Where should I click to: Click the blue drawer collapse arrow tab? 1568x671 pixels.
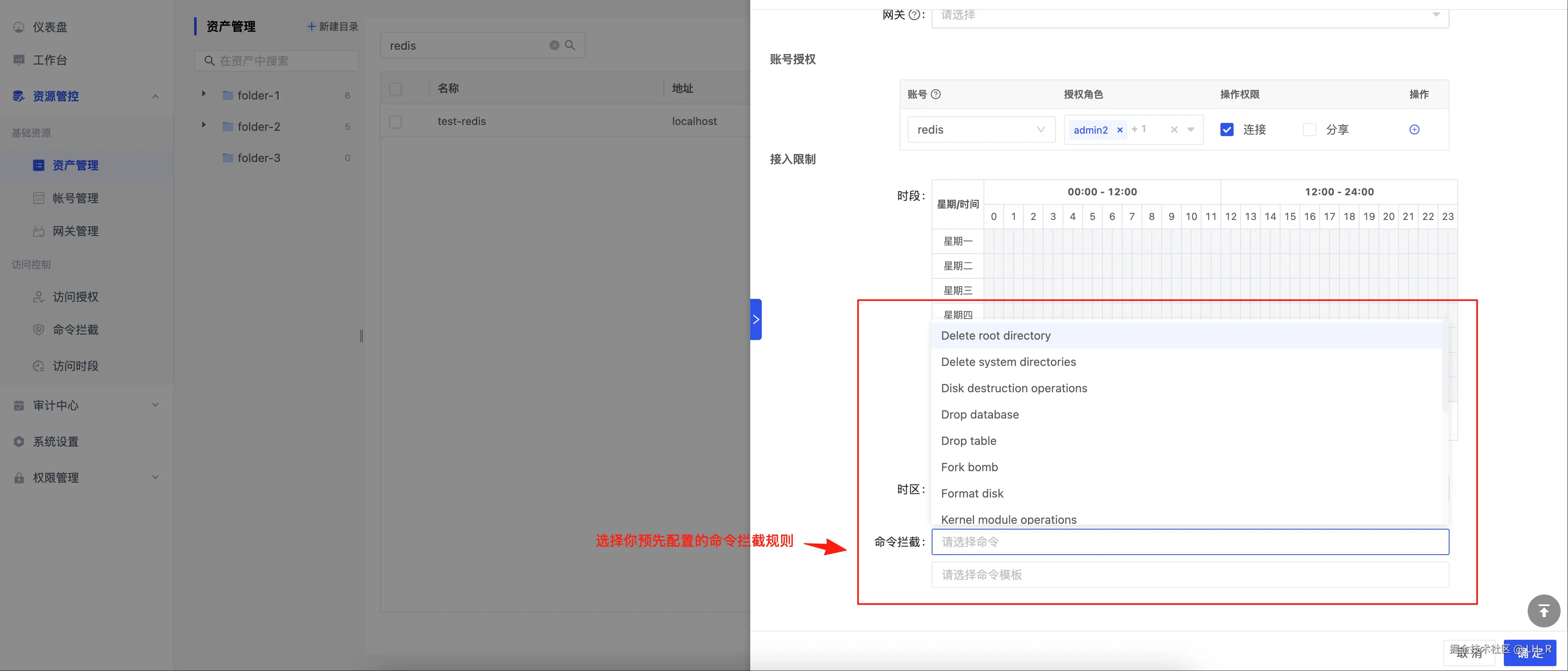[756, 319]
